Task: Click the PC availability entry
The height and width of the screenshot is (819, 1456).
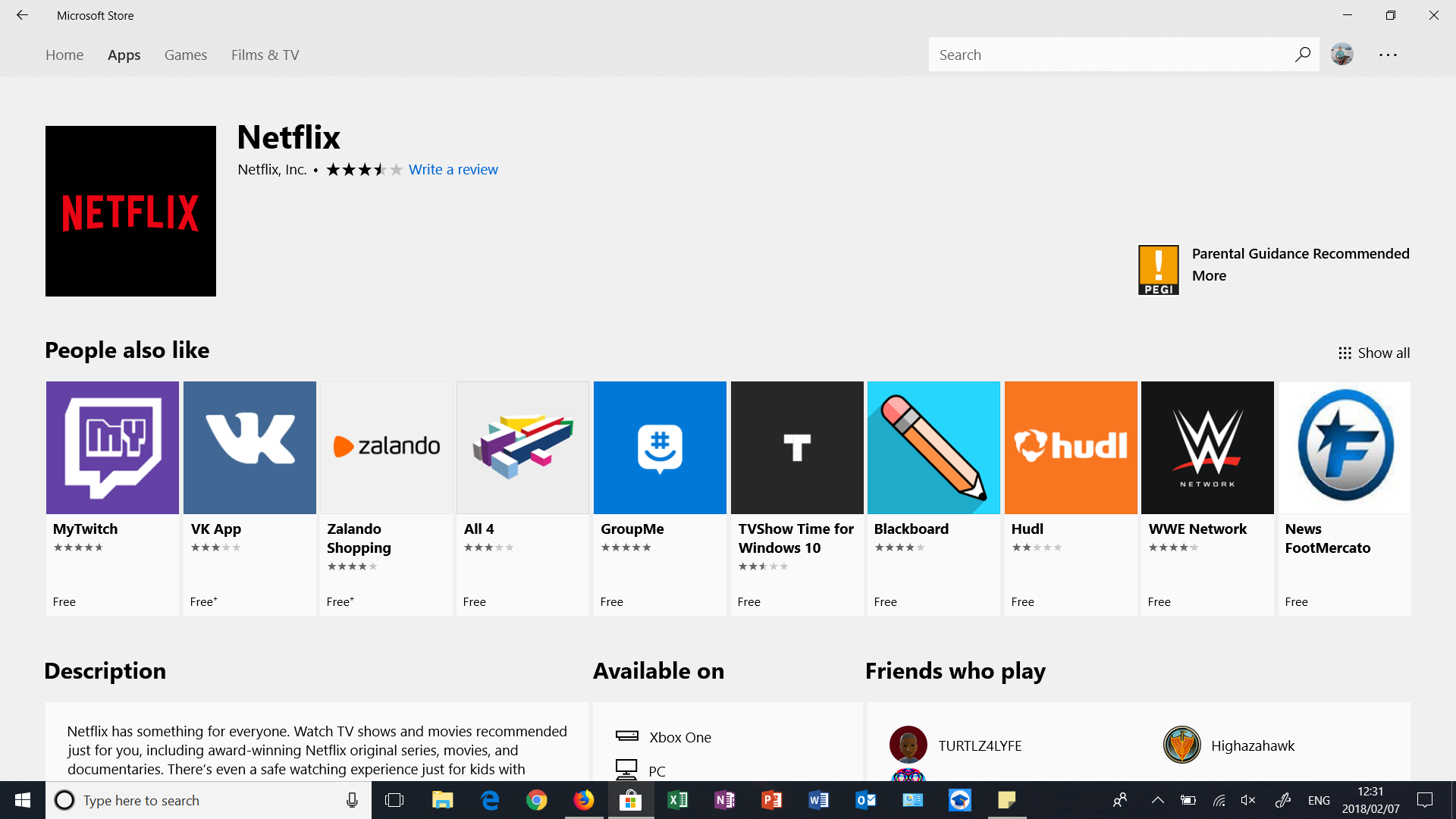Action: click(641, 770)
